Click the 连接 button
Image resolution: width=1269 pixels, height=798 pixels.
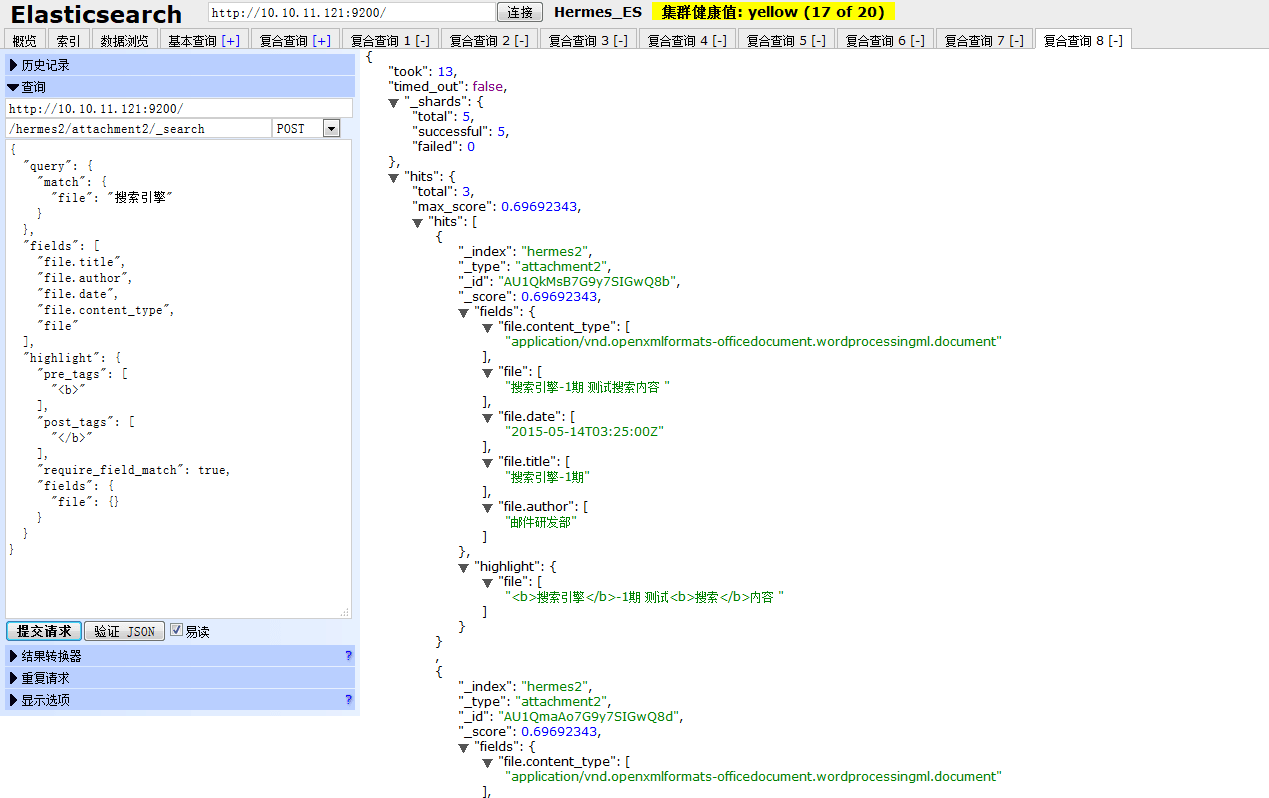click(x=520, y=12)
